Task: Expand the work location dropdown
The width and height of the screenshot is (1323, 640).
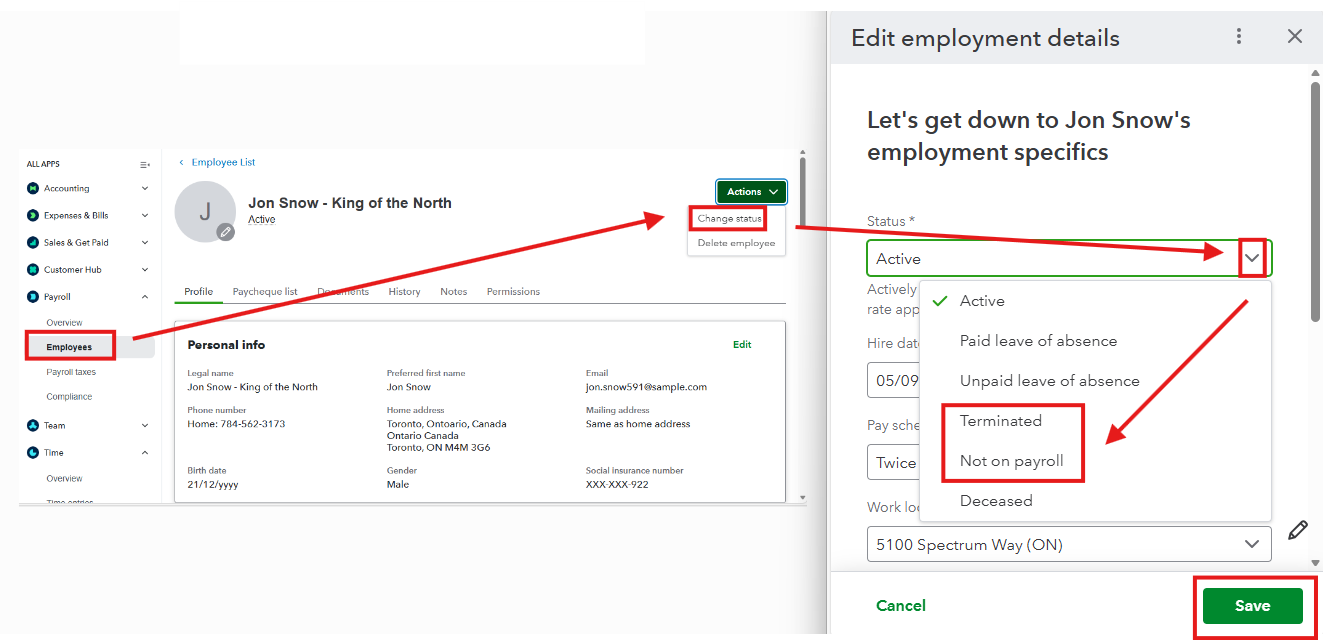Action: point(1251,544)
